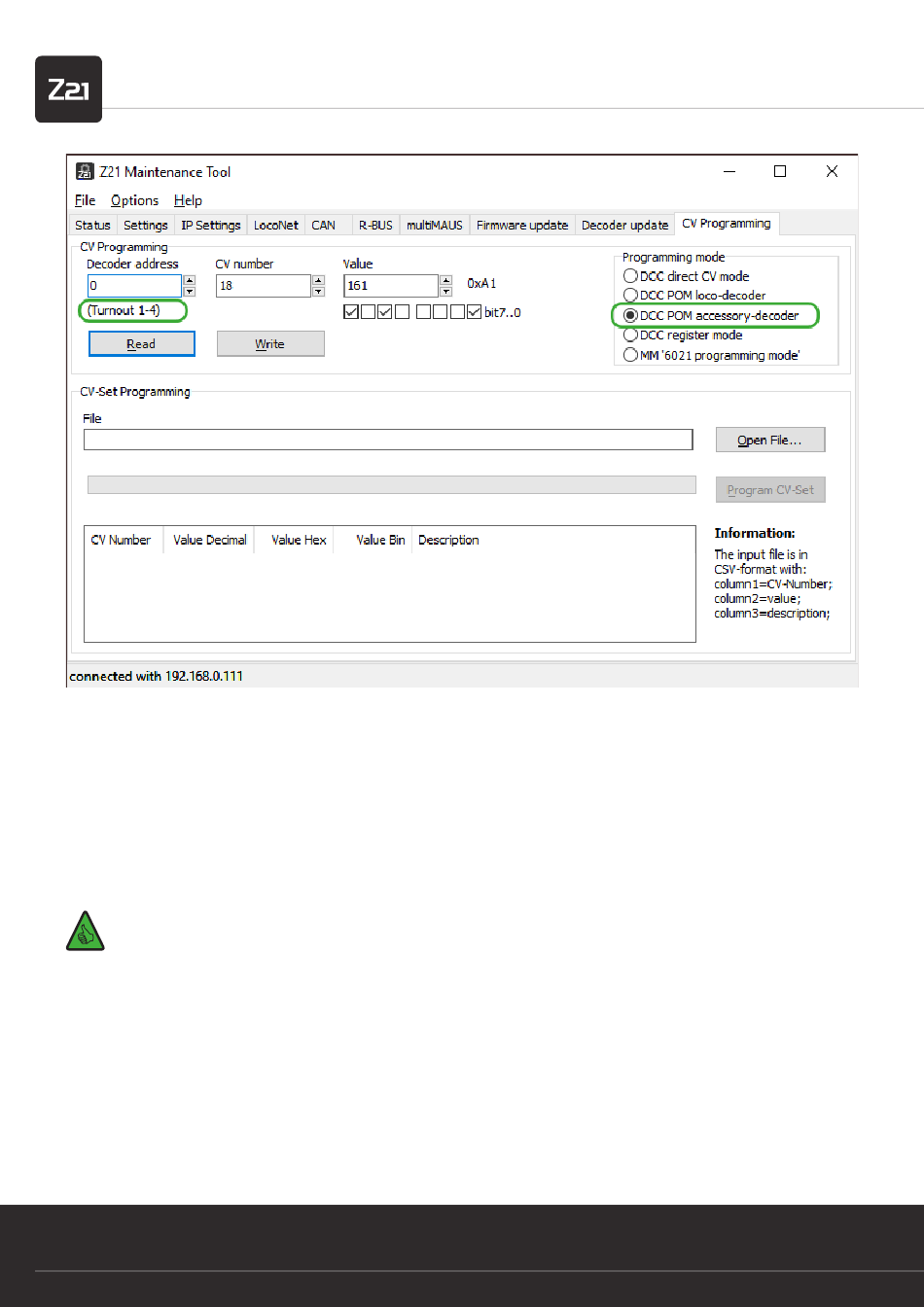The height and width of the screenshot is (1307, 924).
Task: Increase Value with spinner up arrow
Action: [445, 280]
